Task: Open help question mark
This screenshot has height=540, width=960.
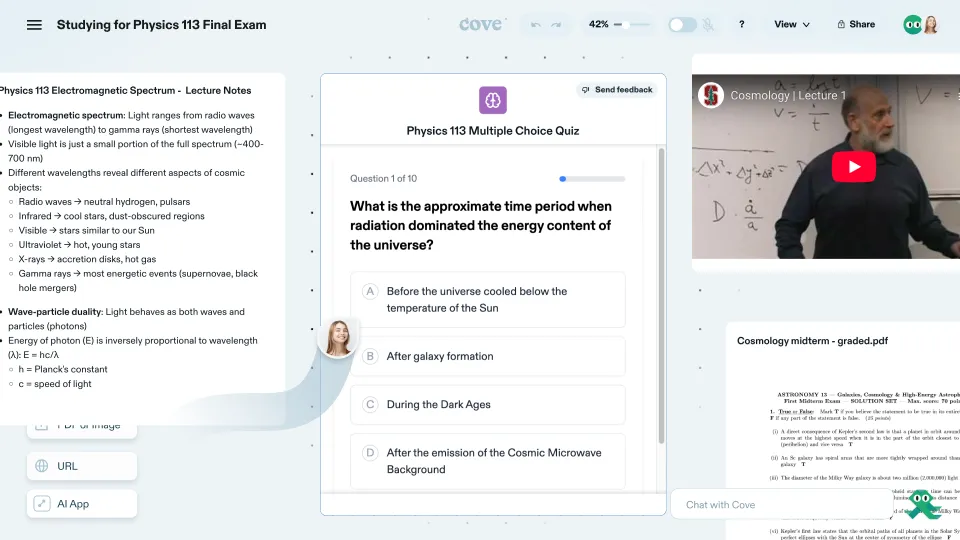Action: pos(741,24)
